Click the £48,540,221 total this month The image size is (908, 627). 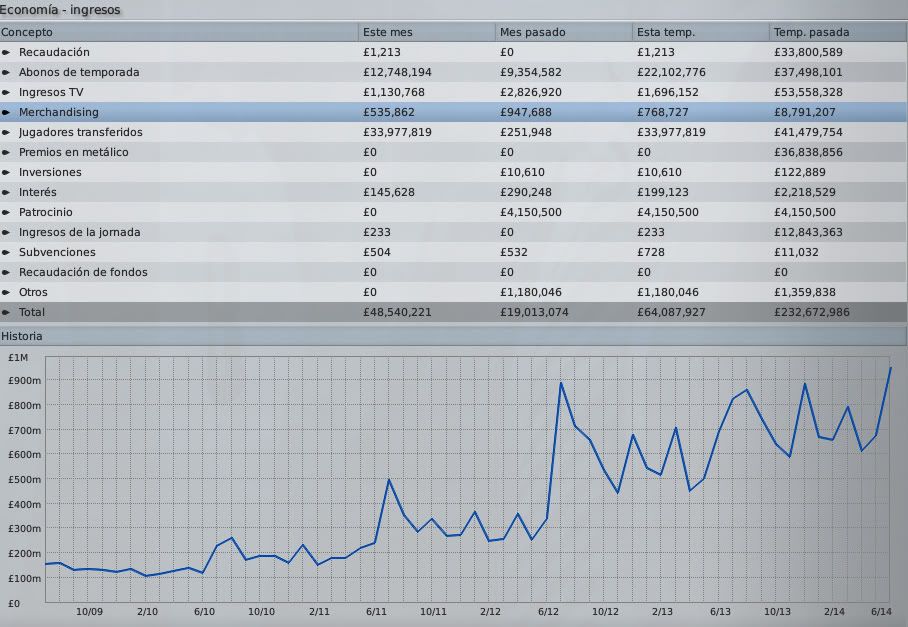[x=397, y=312]
